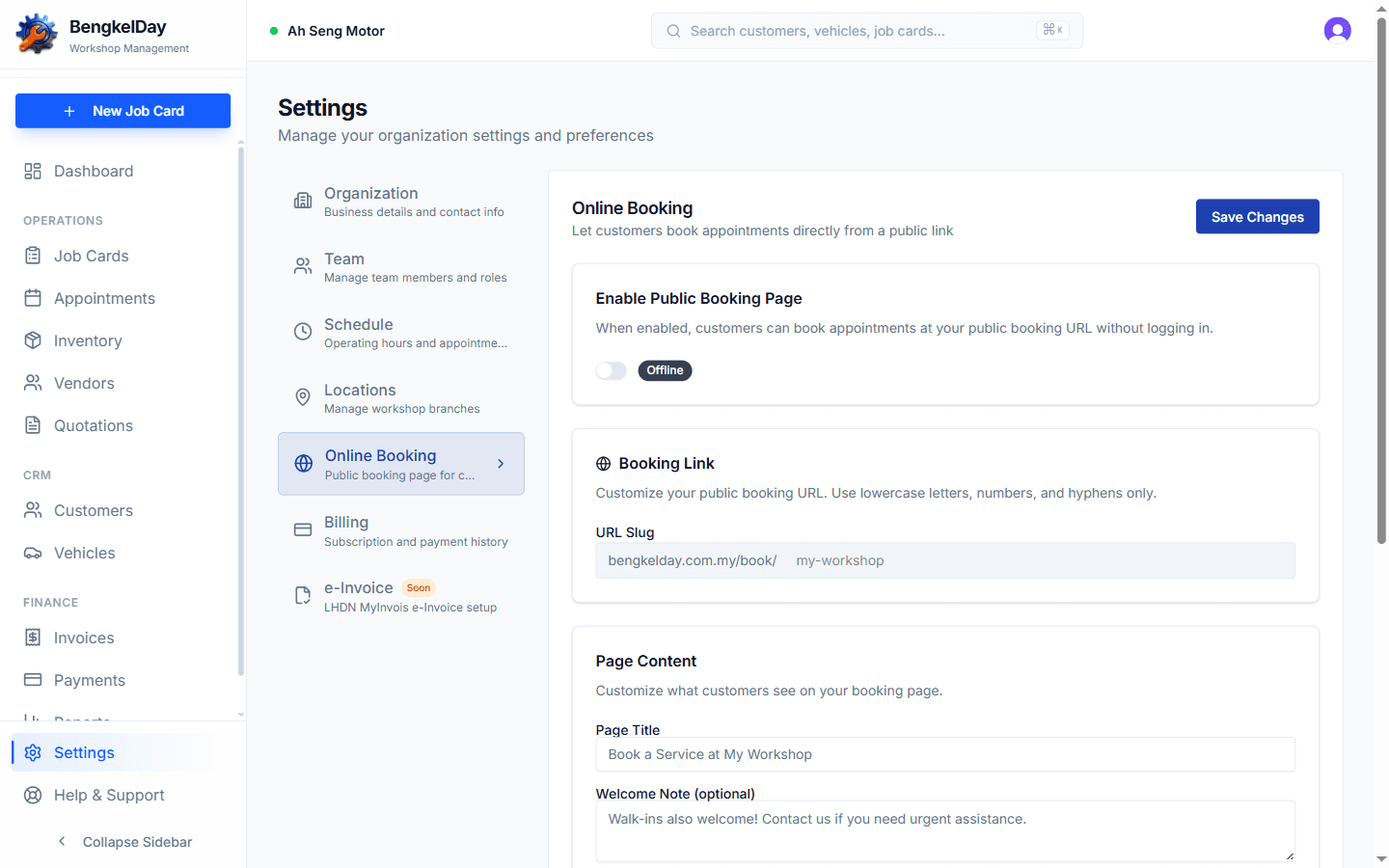Click the Settings gear icon
Viewport: 1389px width, 868px height.
[x=33, y=752]
